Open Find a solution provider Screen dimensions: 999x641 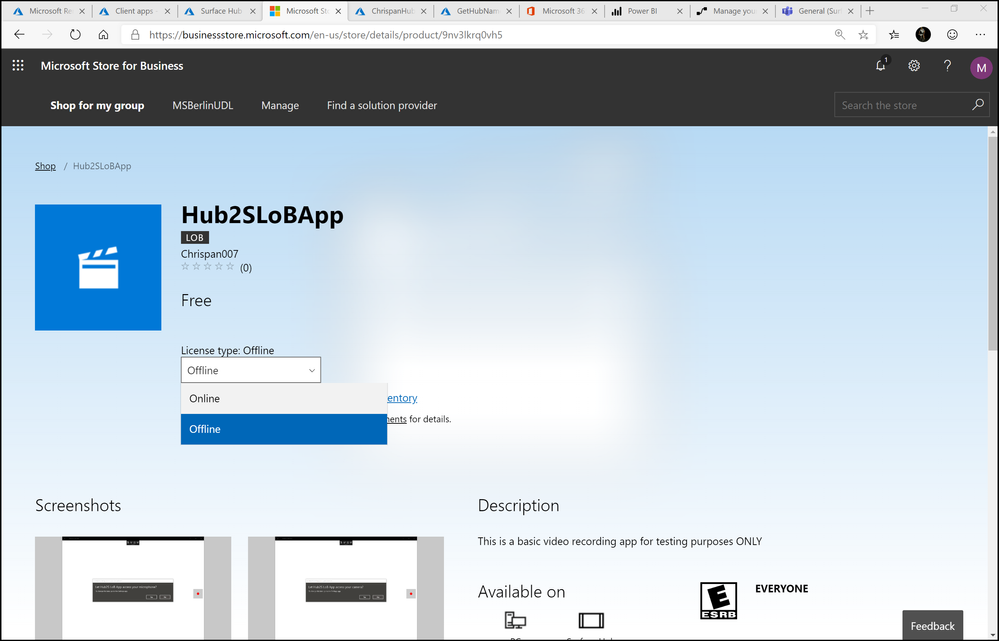coord(382,105)
